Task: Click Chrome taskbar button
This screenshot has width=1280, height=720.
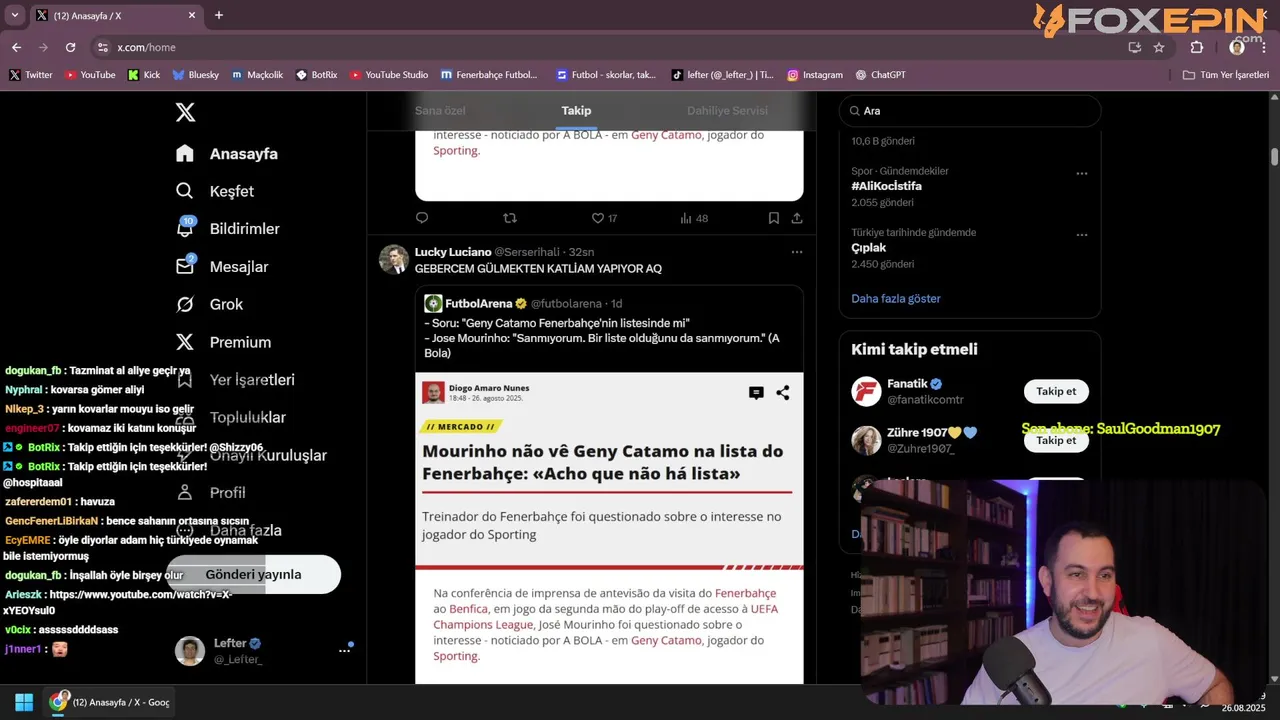Action: [x=111, y=702]
